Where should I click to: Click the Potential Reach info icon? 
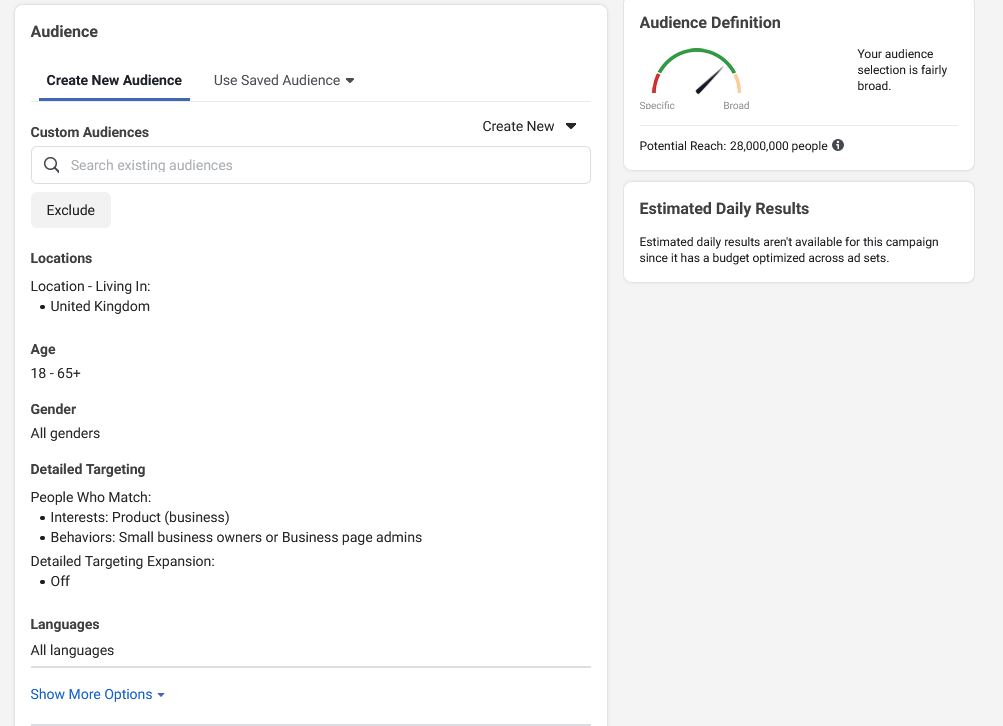tap(837, 145)
